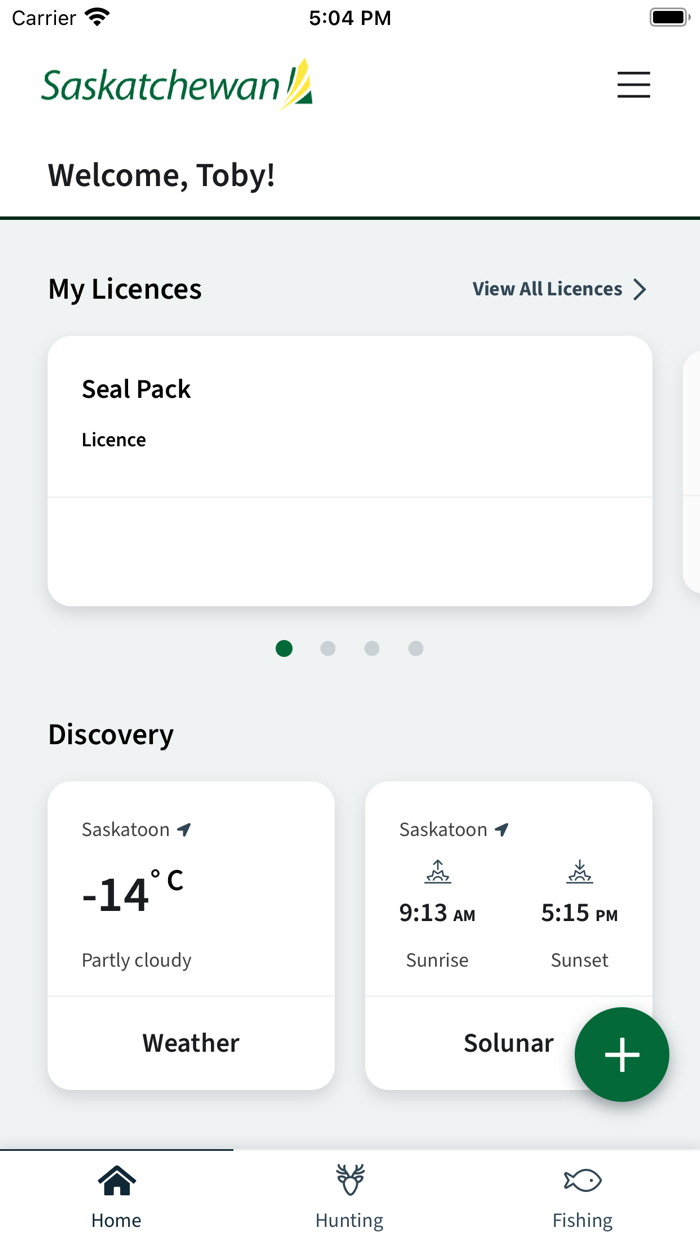Tap the 5:15 PM sunset time
Viewport: 700px width, 1244px height.
[x=580, y=913]
